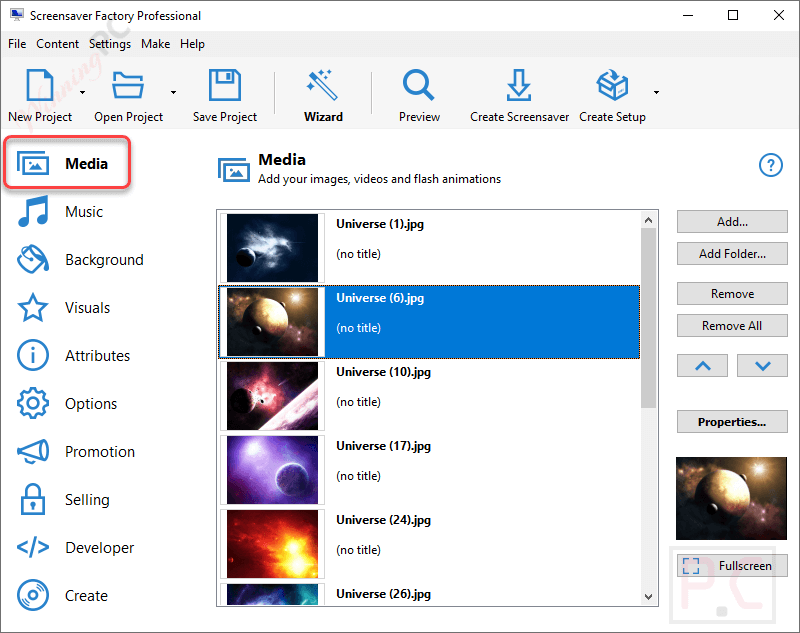The height and width of the screenshot is (633, 800).
Task: Open the Selling padlock section
Action: (x=63, y=499)
